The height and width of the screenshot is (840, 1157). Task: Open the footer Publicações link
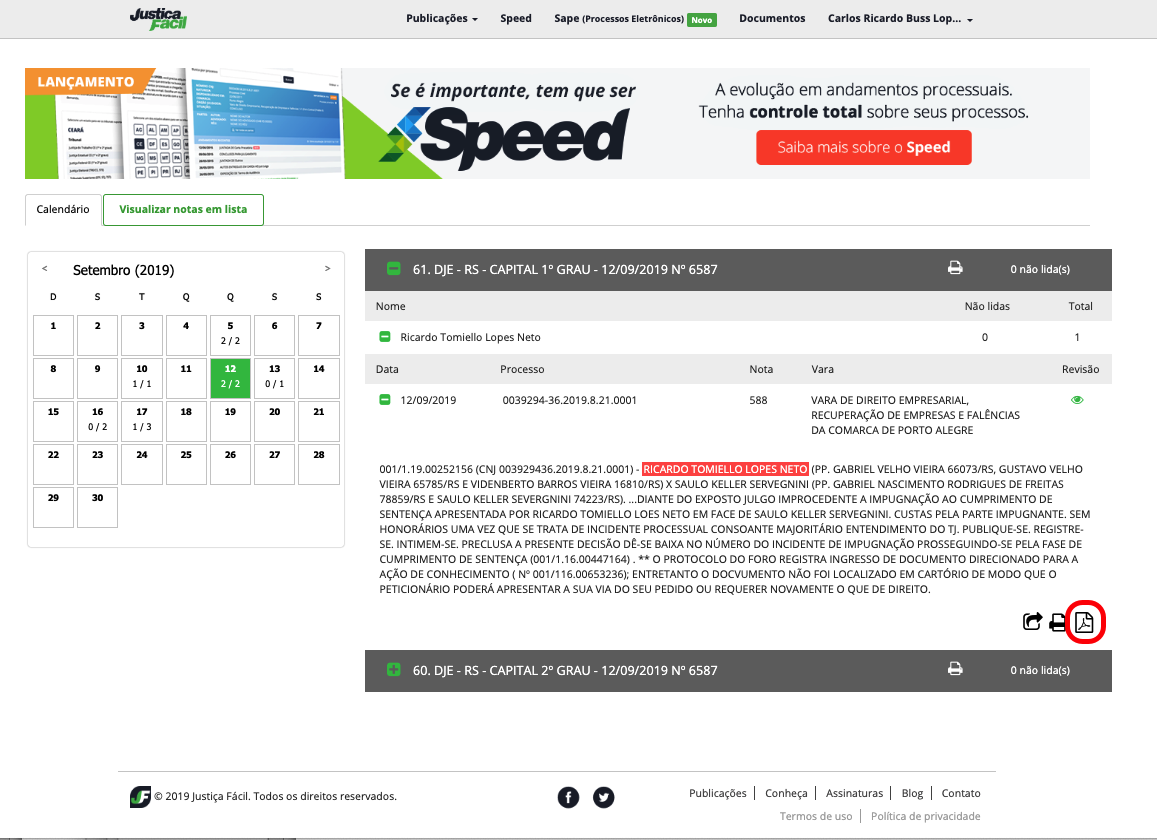click(x=717, y=793)
